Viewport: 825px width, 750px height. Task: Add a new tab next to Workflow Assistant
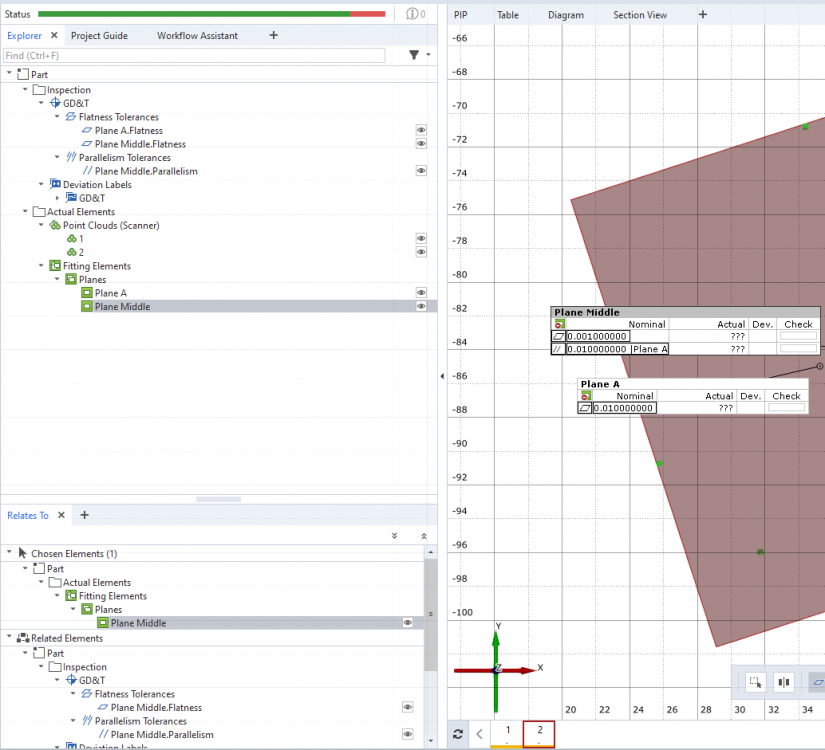pos(273,35)
